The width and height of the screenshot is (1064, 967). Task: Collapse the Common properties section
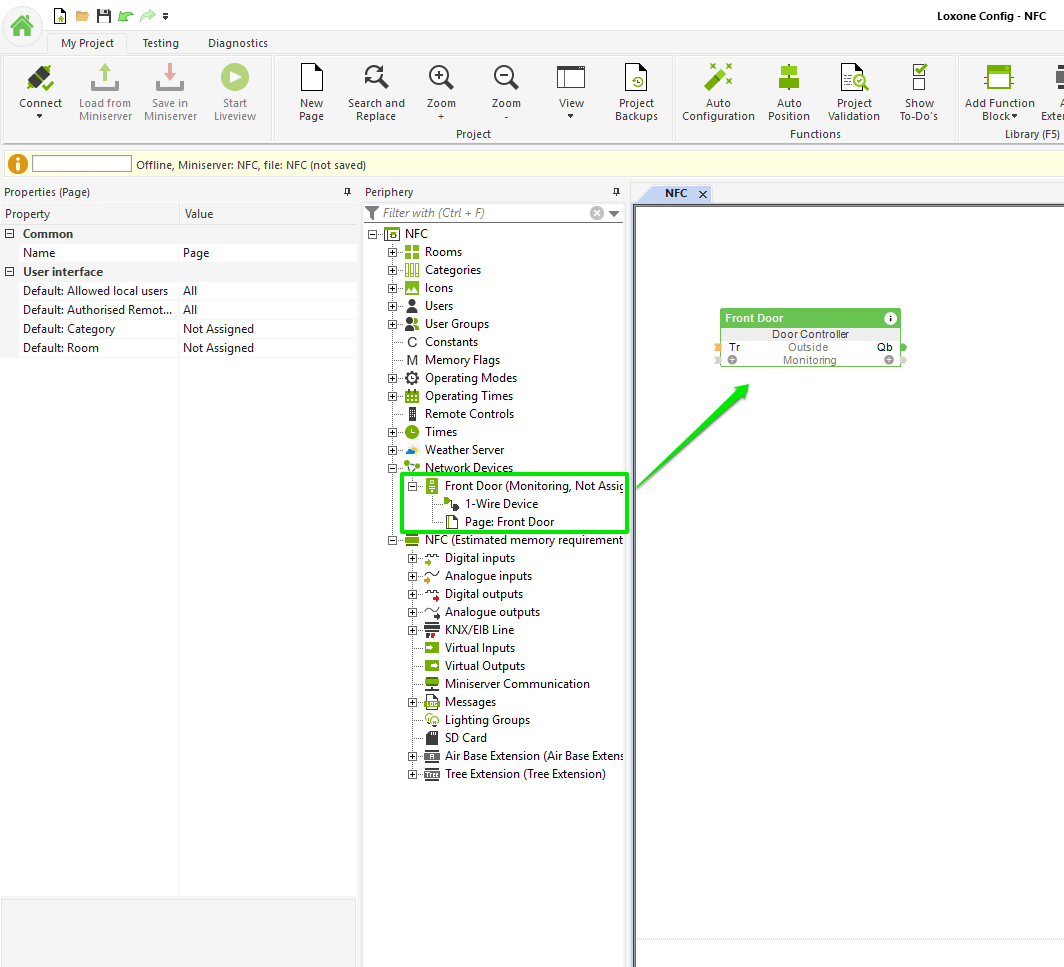(10, 233)
